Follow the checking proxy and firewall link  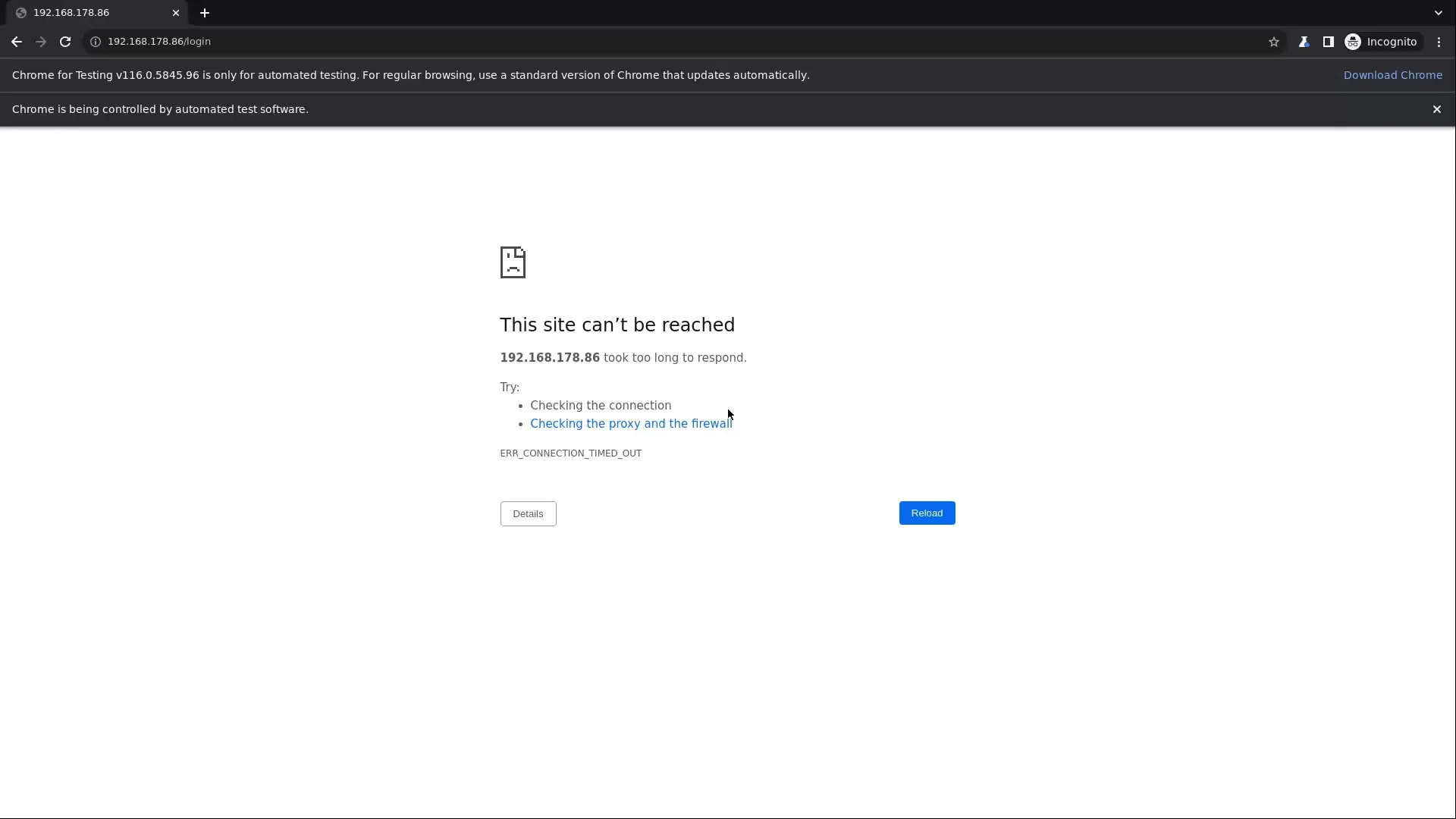[x=630, y=424]
